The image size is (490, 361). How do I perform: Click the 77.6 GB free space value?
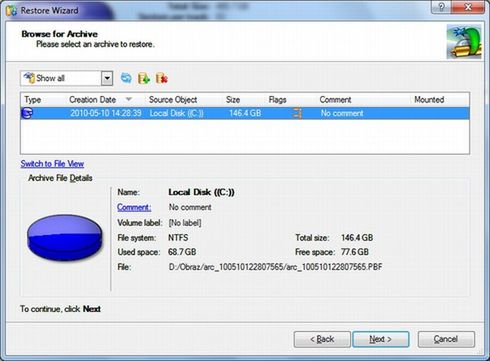coord(355,252)
